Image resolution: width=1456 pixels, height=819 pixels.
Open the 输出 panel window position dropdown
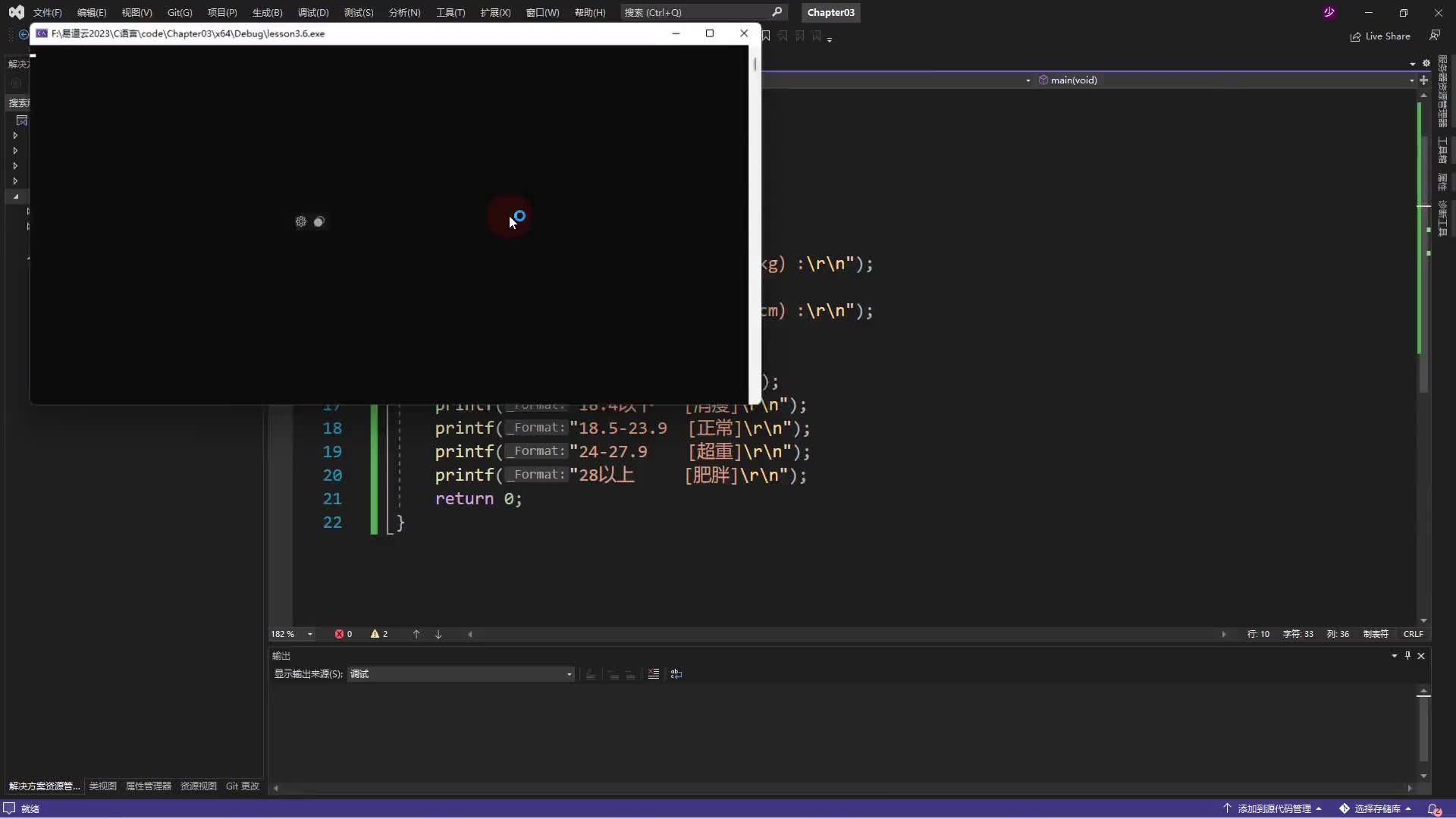[1394, 655]
